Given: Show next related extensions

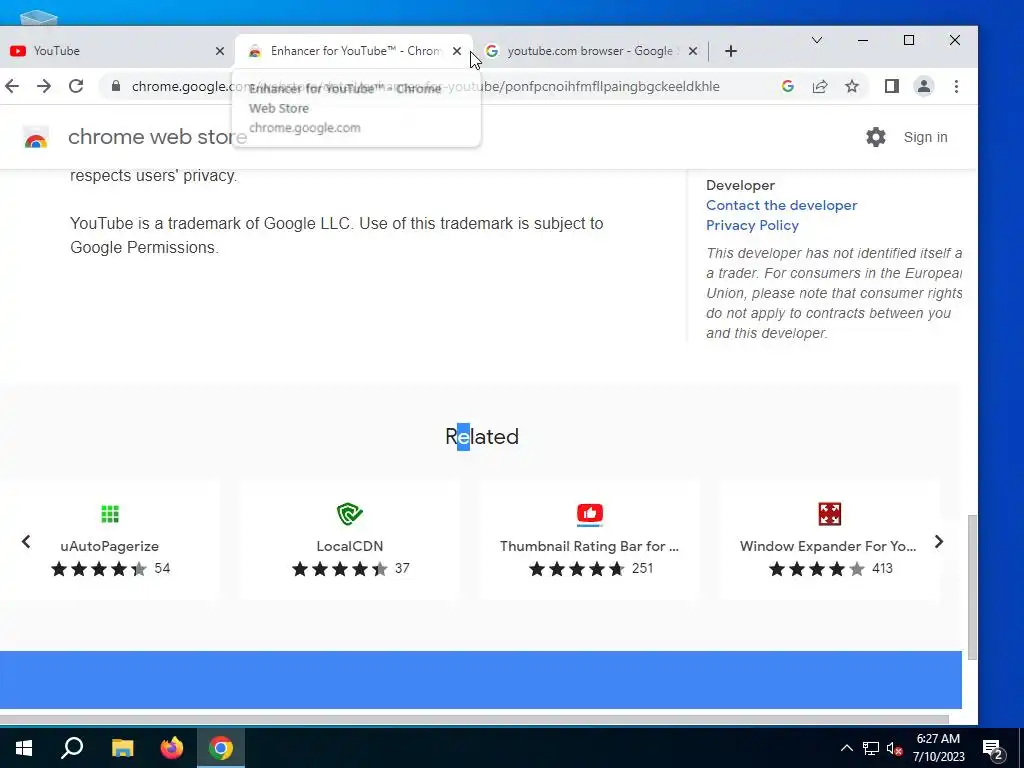Looking at the screenshot, I should point(938,541).
